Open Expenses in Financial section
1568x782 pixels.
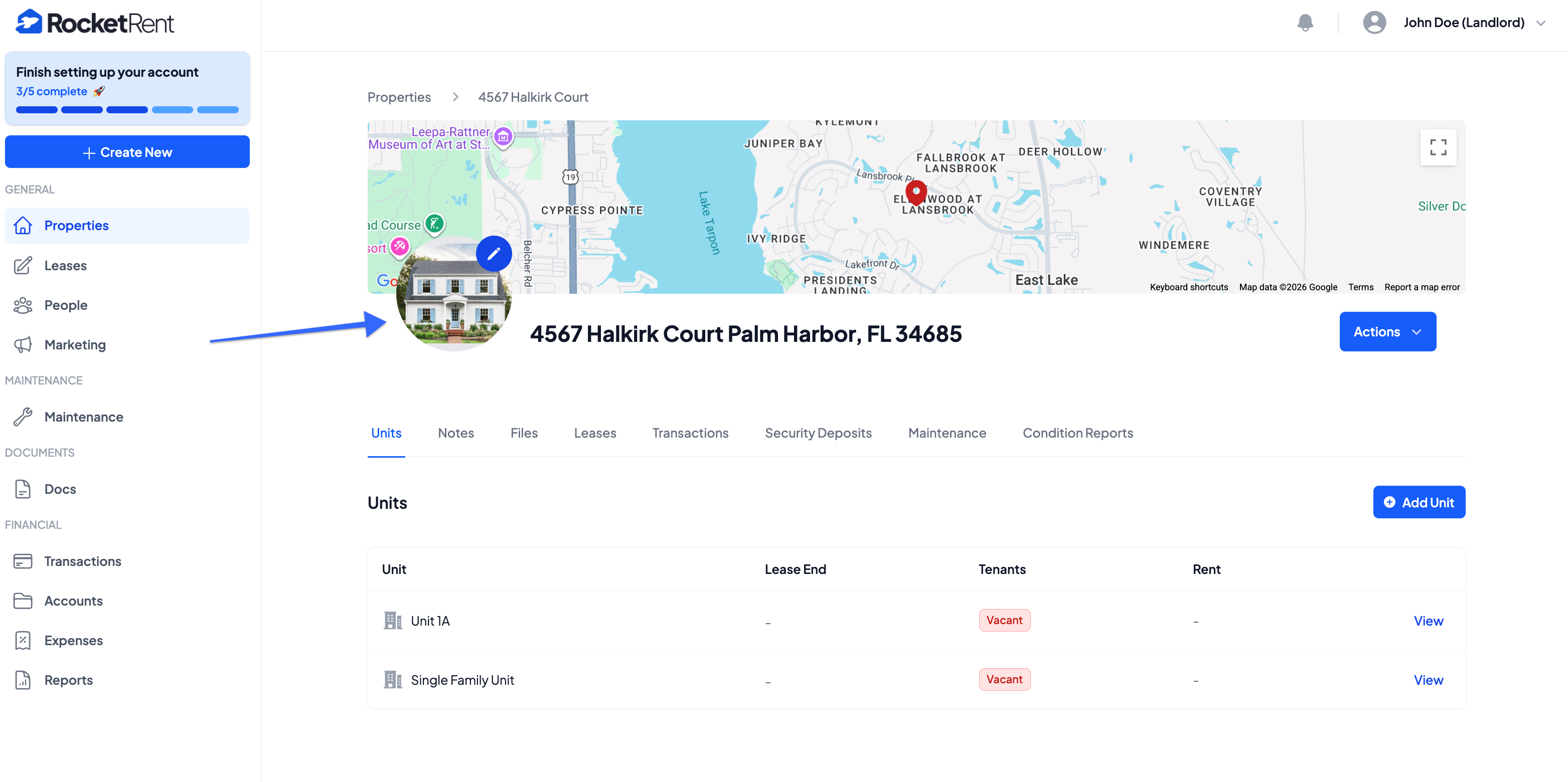[x=73, y=640]
